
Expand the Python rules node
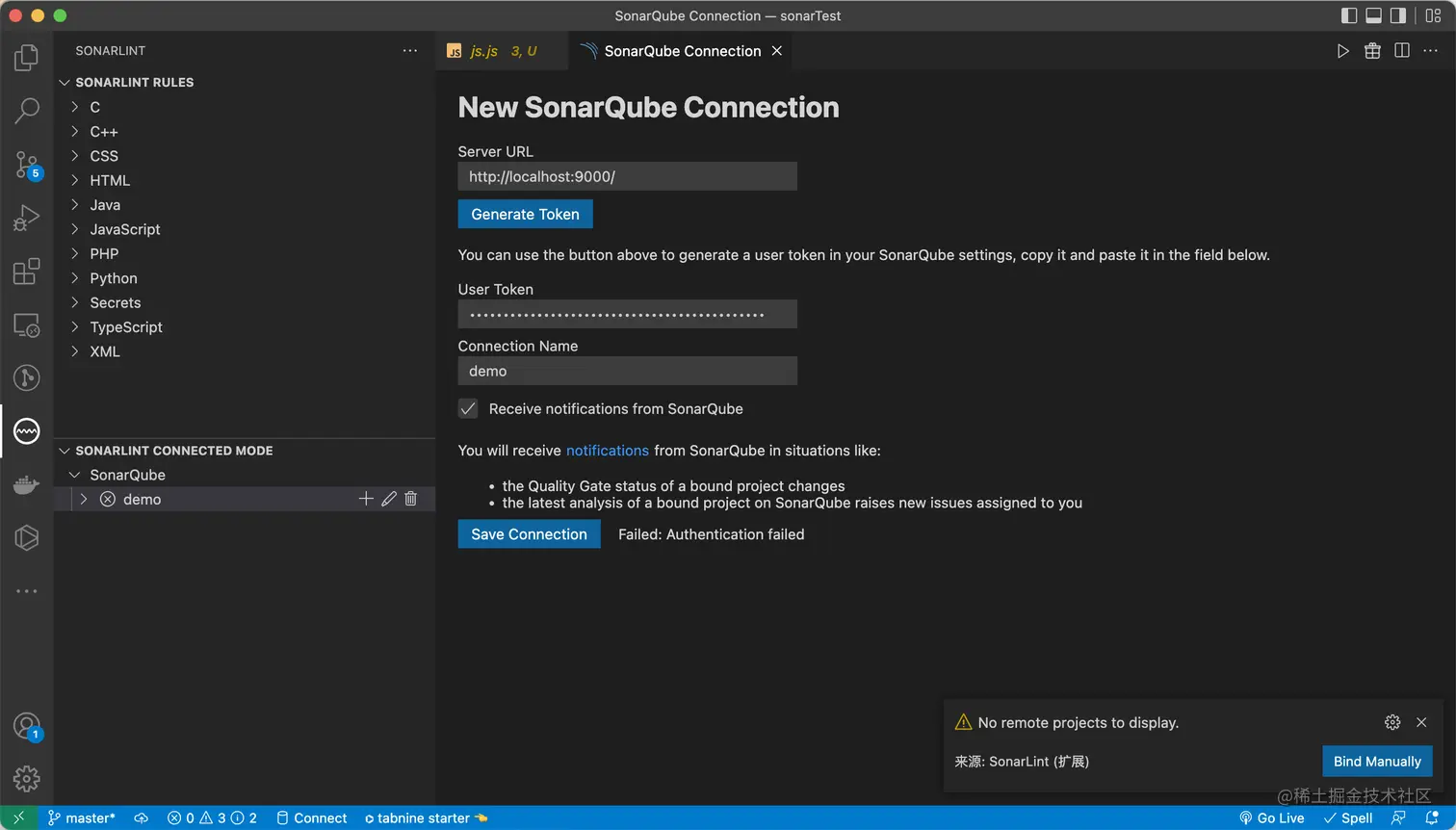coord(75,278)
